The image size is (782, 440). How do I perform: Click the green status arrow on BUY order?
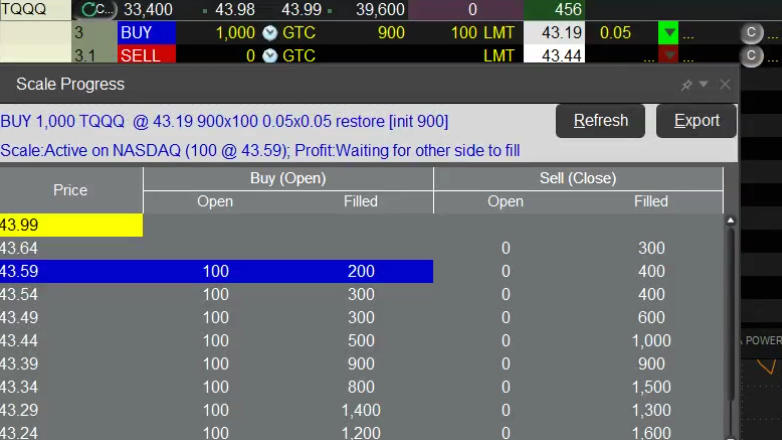668,33
